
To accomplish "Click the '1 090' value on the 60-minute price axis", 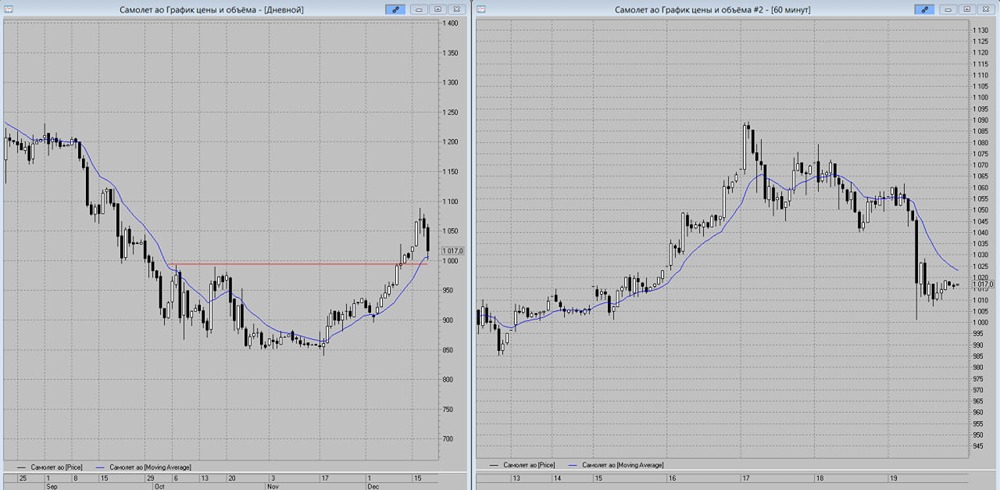I will (x=979, y=120).
